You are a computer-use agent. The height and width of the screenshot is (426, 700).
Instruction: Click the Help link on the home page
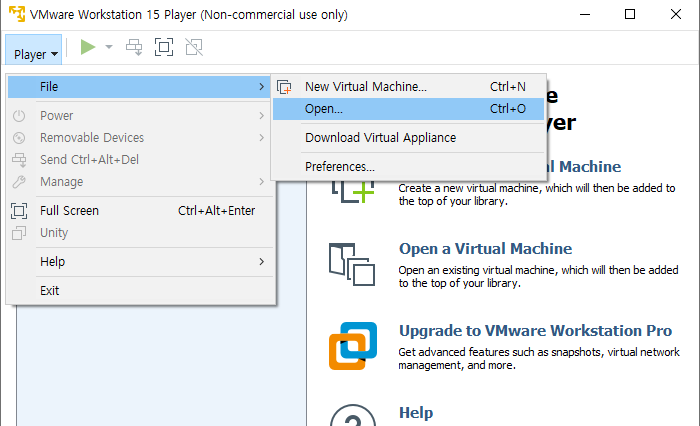[416, 413]
